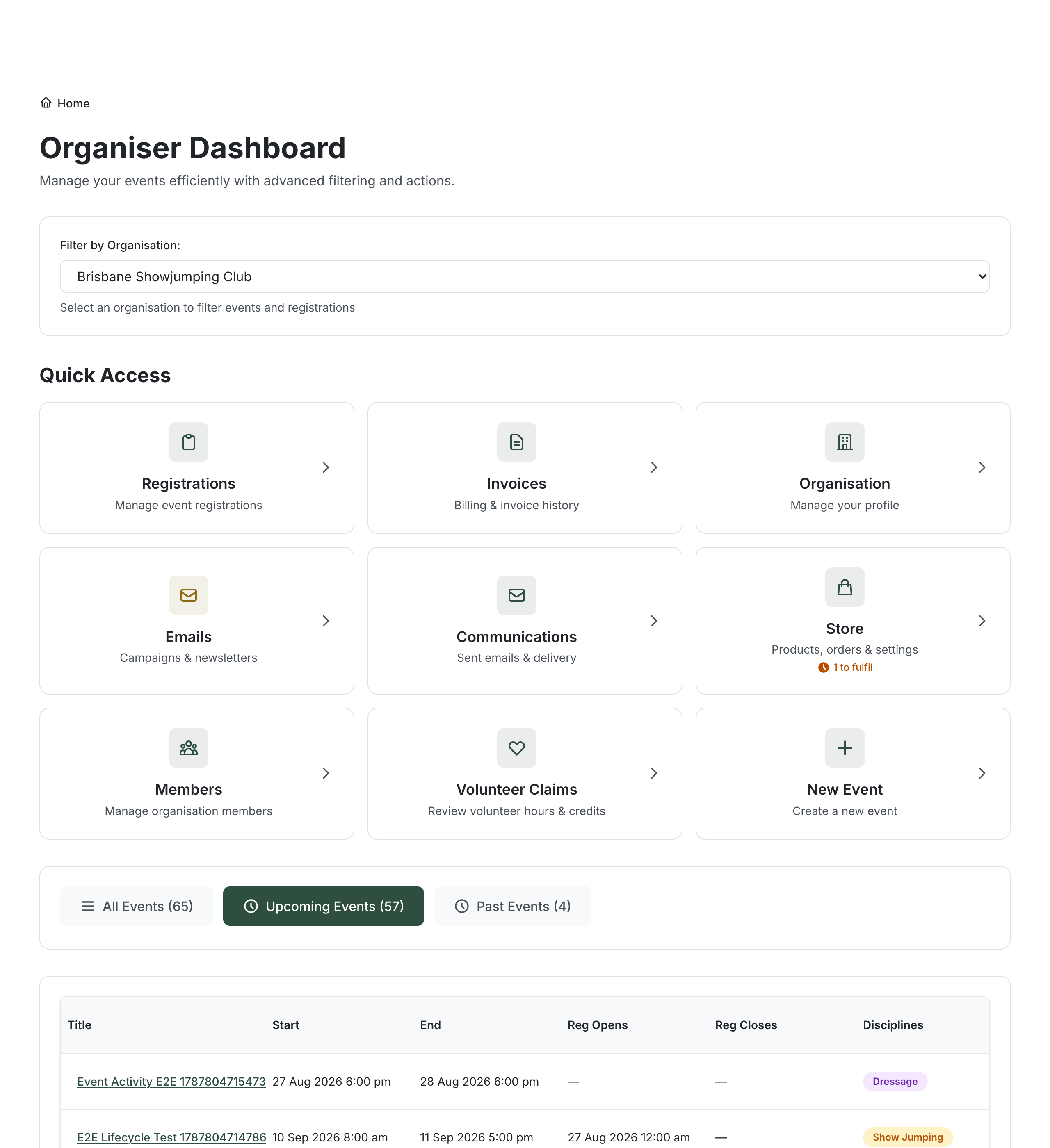Click the Communications envelope icon
The image size is (1050, 1148).
coord(517,595)
